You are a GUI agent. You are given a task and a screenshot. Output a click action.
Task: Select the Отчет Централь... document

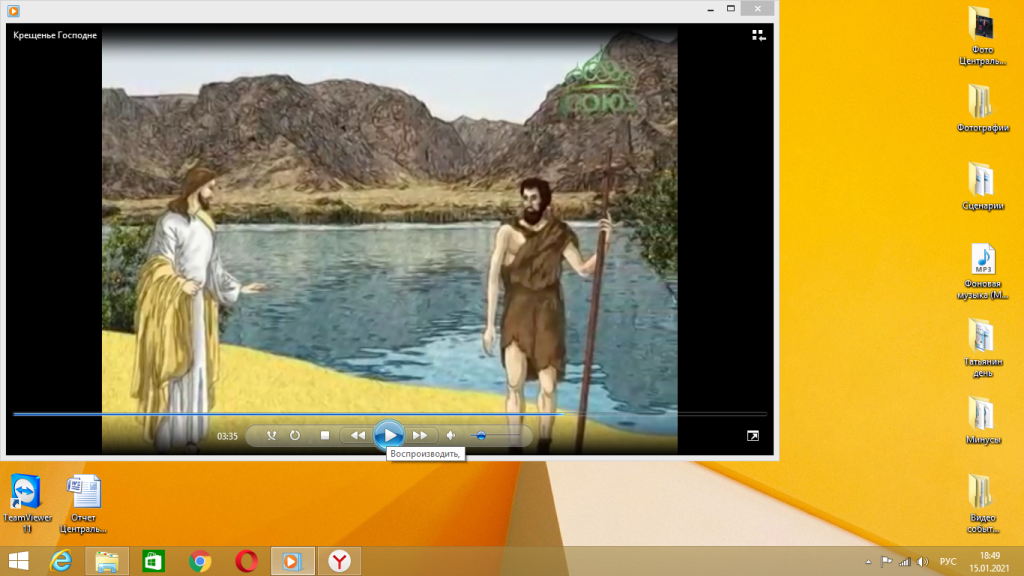[83, 504]
